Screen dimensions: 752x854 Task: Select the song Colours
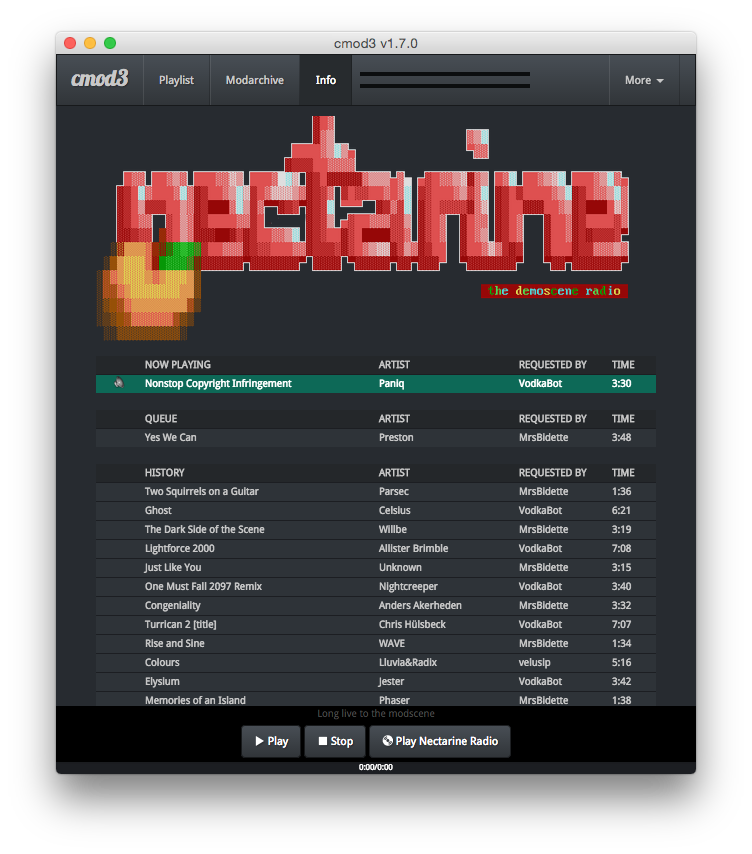162,662
